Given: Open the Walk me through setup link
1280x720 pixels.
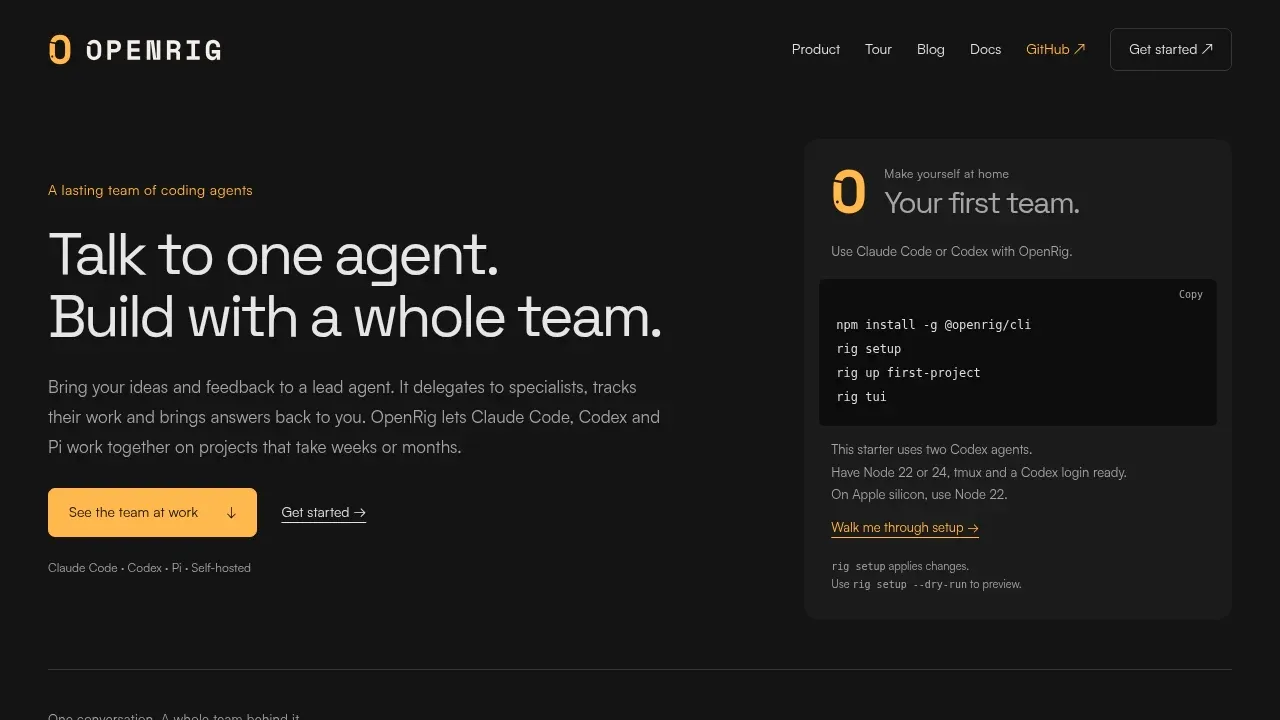Looking at the screenshot, I should click(905, 528).
